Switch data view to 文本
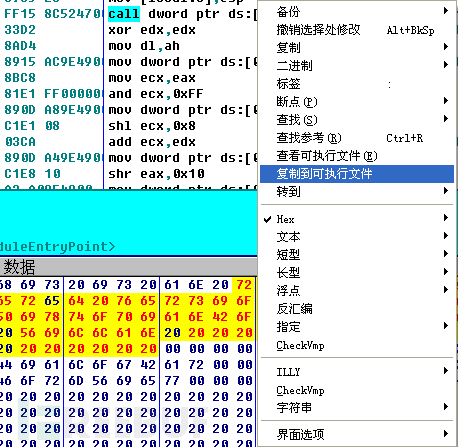This screenshot has width=458, height=447. coord(357,237)
